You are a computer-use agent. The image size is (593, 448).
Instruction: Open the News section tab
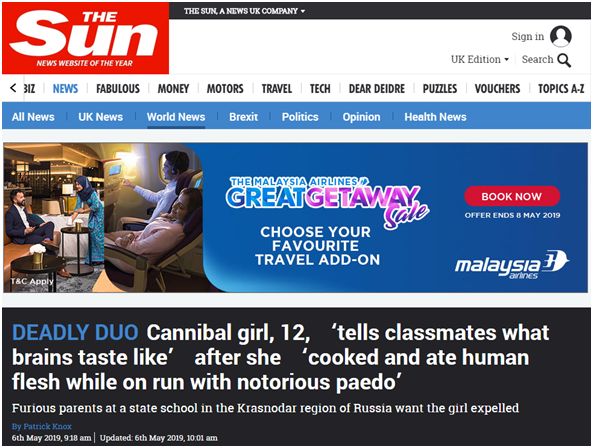(x=65, y=88)
